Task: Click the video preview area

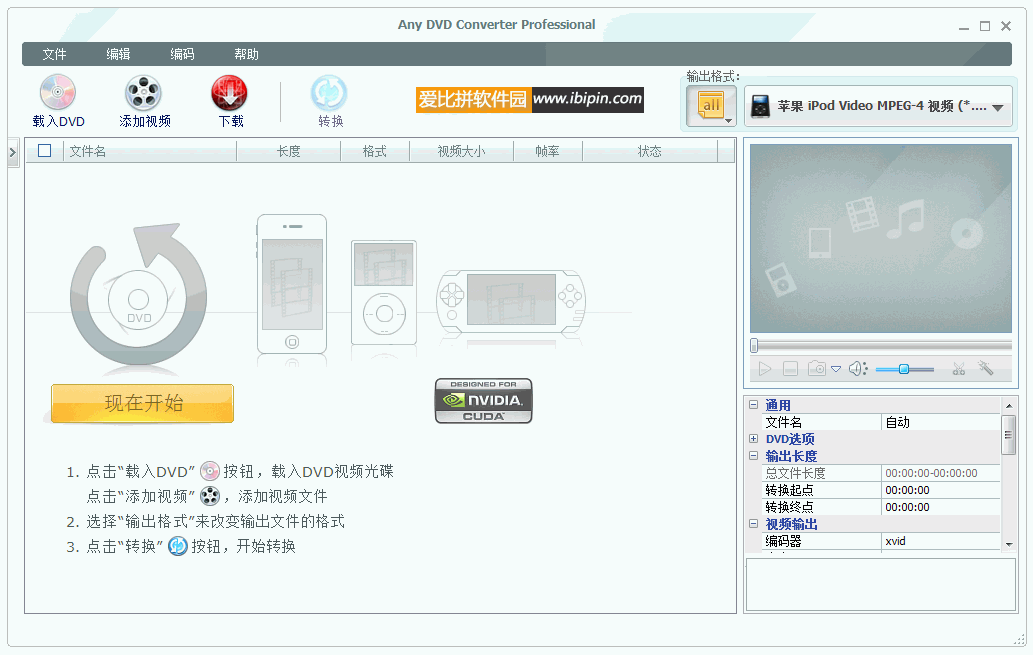Action: click(x=881, y=239)
